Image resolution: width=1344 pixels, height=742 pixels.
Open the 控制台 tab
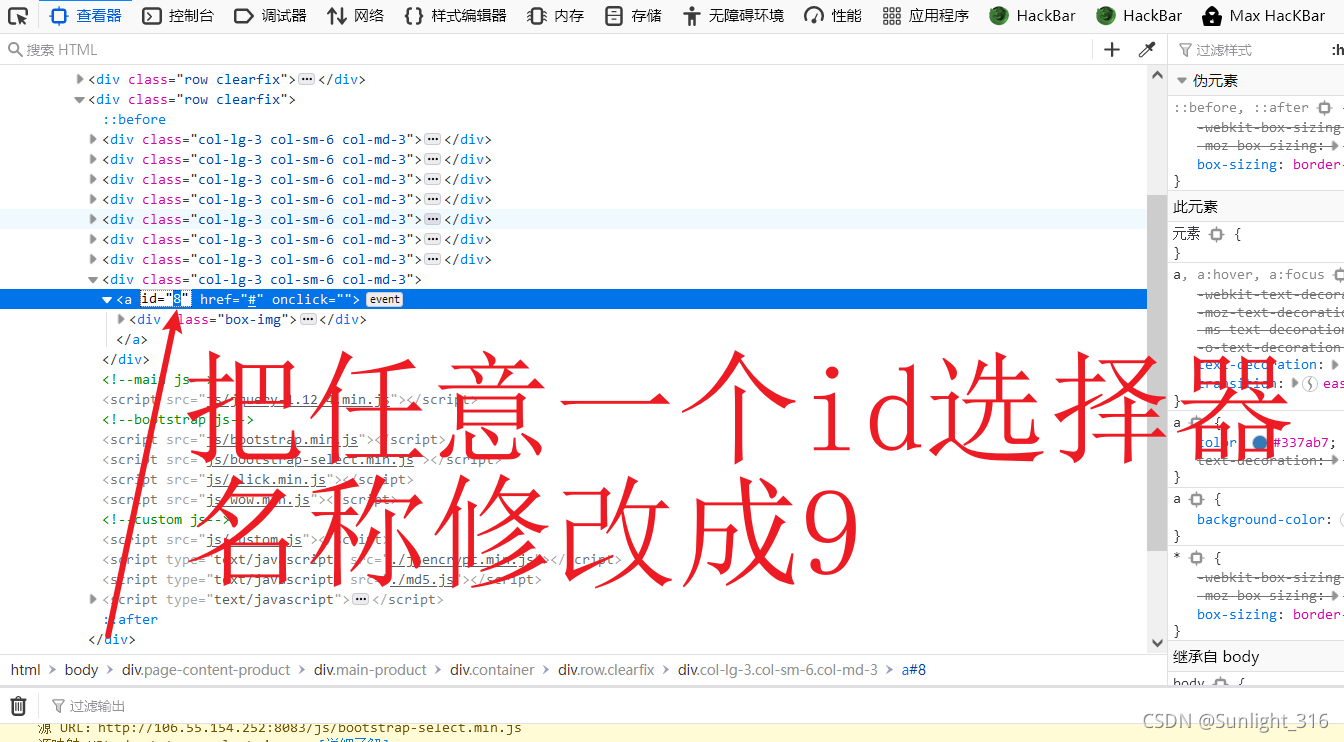(x=177, y=16)
